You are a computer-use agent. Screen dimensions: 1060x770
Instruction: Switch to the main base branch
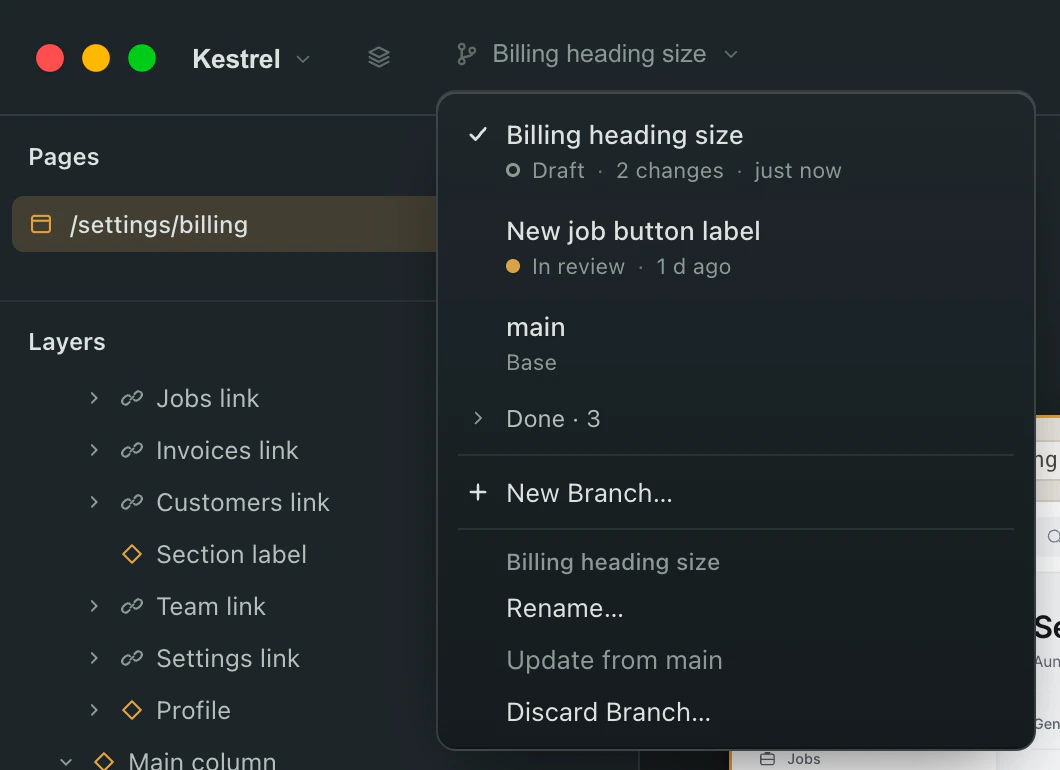pyautogui.click(x=736, y=343)
